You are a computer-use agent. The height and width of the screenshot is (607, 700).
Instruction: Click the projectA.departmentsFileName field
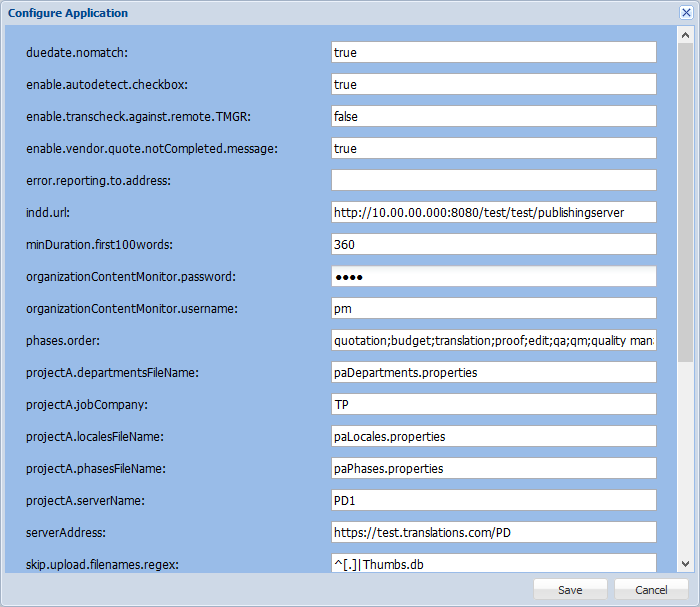(x=493, y=372)
